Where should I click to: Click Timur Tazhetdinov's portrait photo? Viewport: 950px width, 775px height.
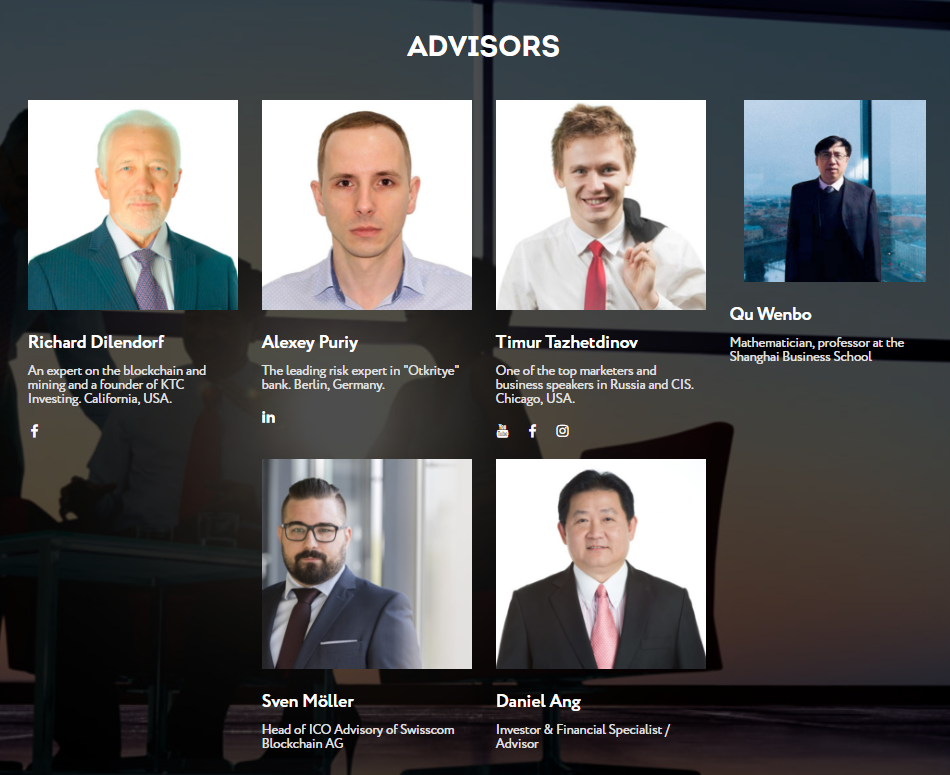point(601,205)
